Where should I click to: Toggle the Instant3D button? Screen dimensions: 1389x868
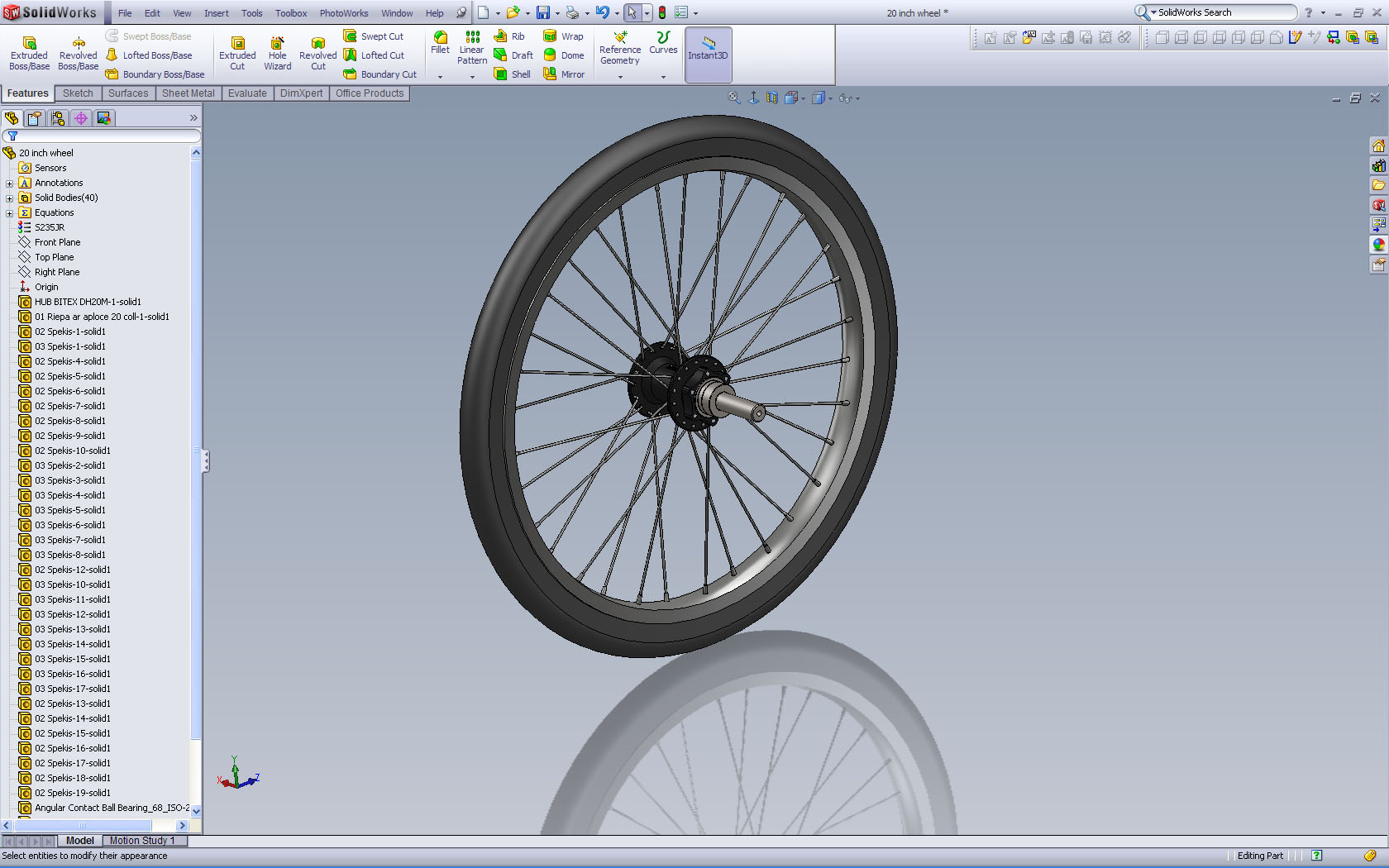click(x=708, y=55)
